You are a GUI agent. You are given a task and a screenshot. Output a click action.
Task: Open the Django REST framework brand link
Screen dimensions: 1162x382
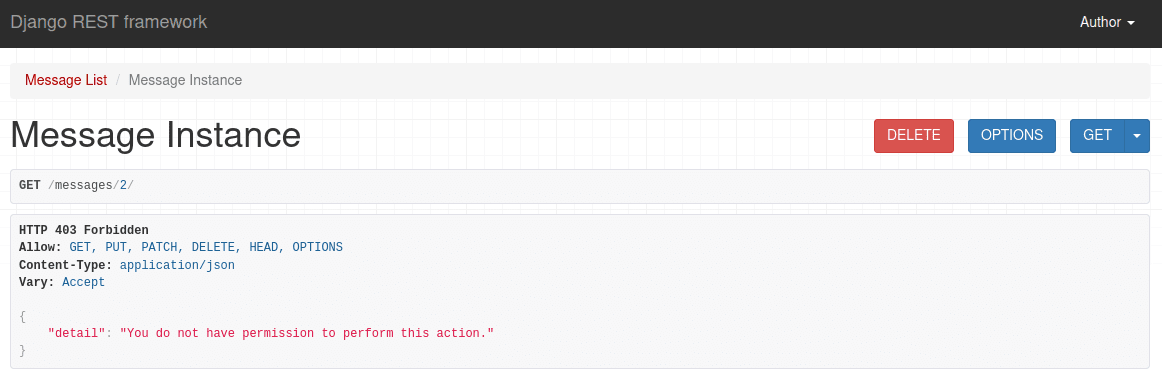[x=108, y=22]
